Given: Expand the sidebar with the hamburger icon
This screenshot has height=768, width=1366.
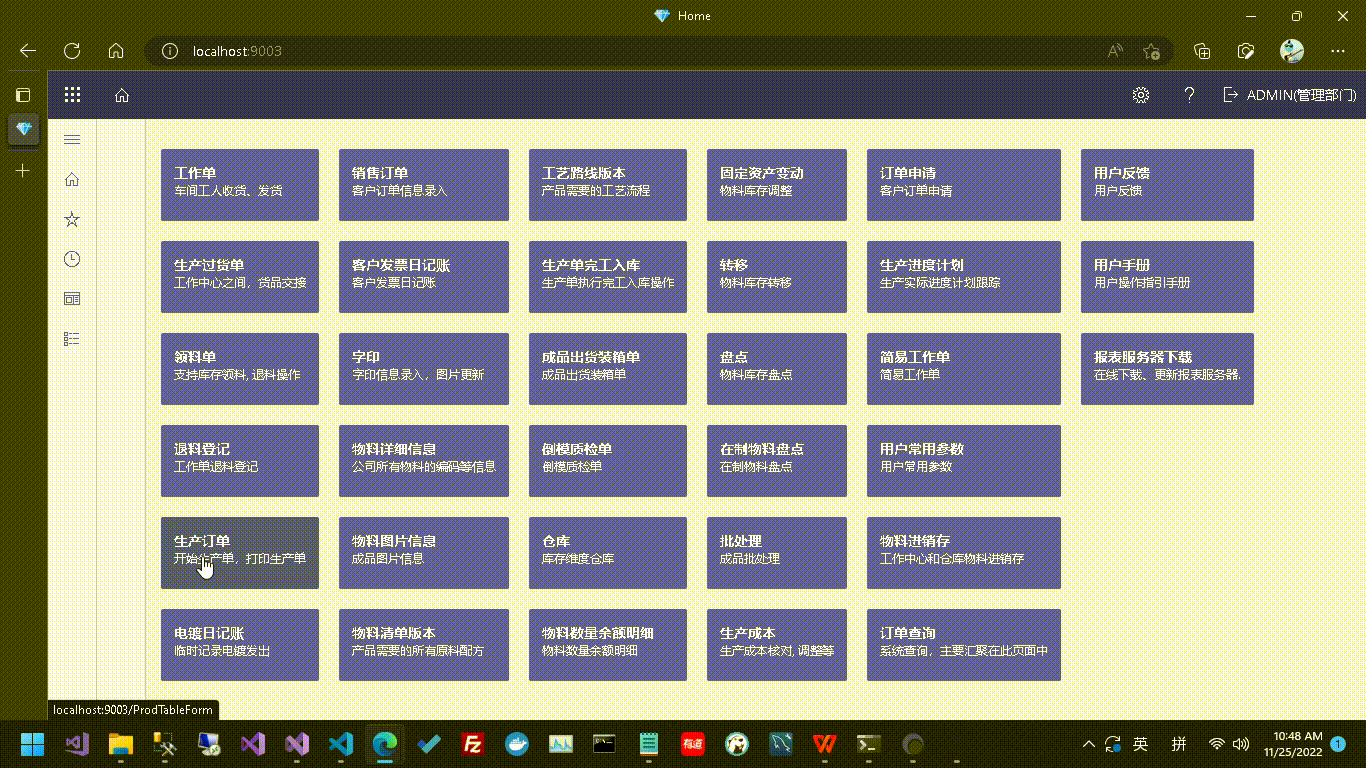Looking at the screenshot, I should [x=71, y=139].
